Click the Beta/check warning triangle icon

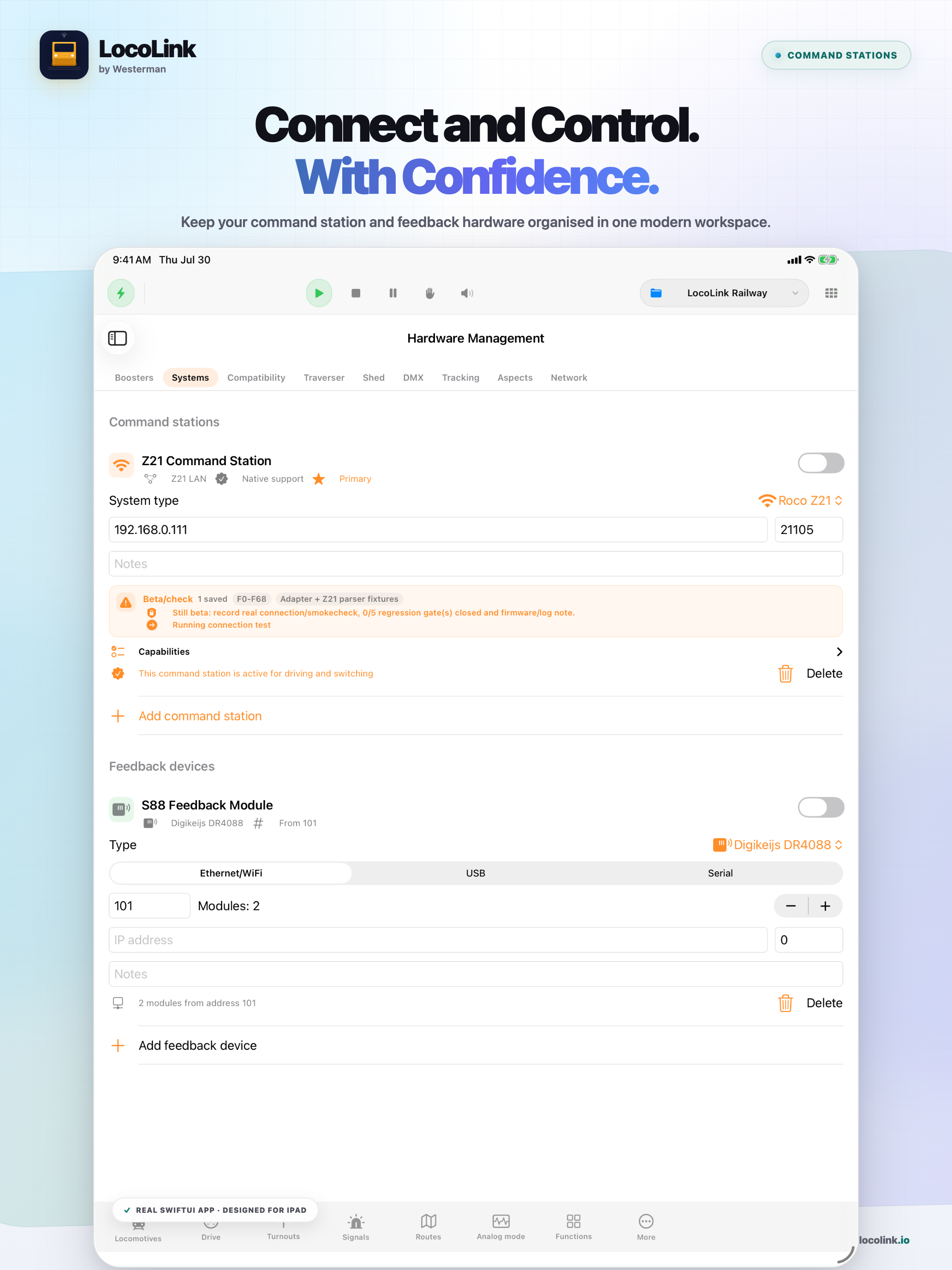coord(125,603)
